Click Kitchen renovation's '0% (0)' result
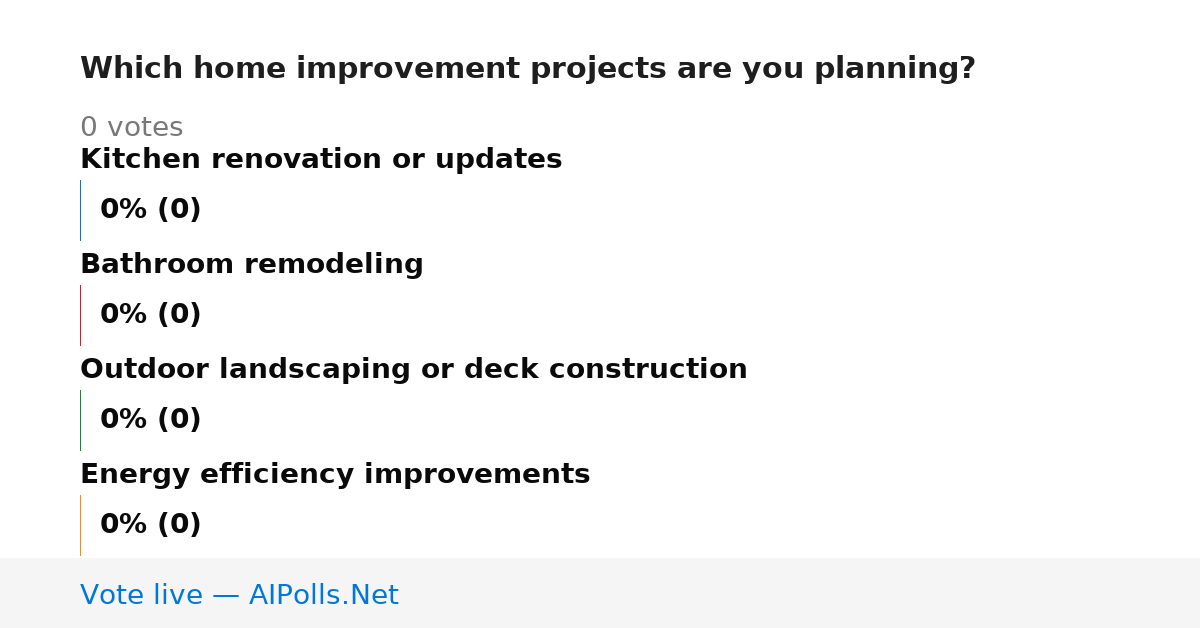This screenshot has width=1200, height=628. (x=150, y=210)
